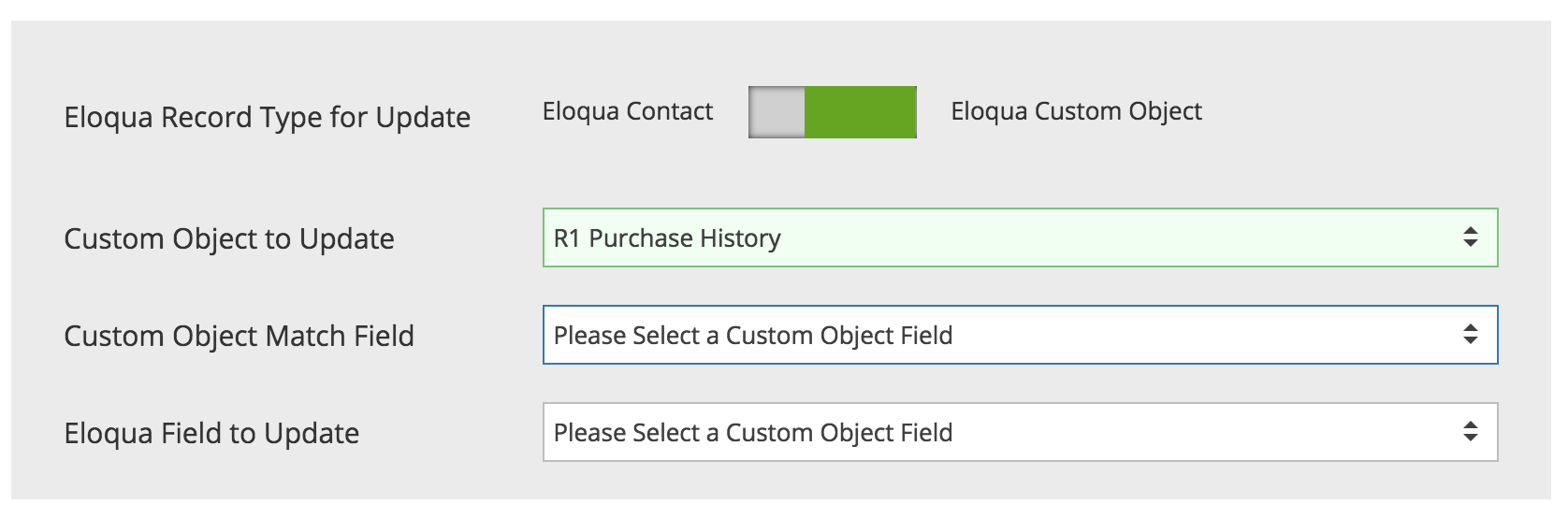
Task: Open the Custom Object to Update dropdown
Action: [1020, 237]
